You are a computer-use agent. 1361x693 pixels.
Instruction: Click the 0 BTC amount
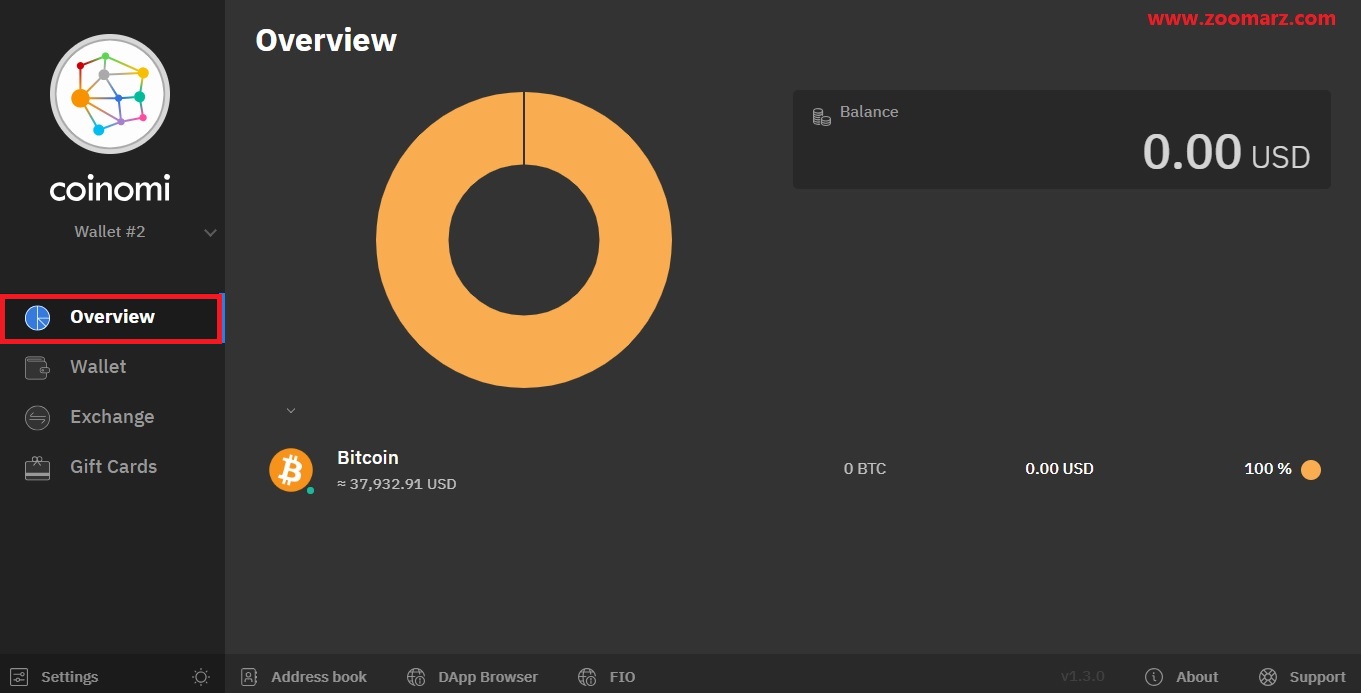[865, 469]
